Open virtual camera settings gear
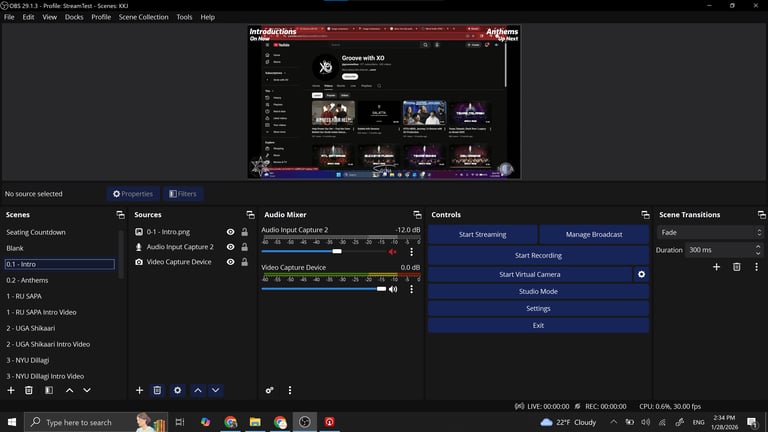This screenshot has width=768, height=432. 641,275
